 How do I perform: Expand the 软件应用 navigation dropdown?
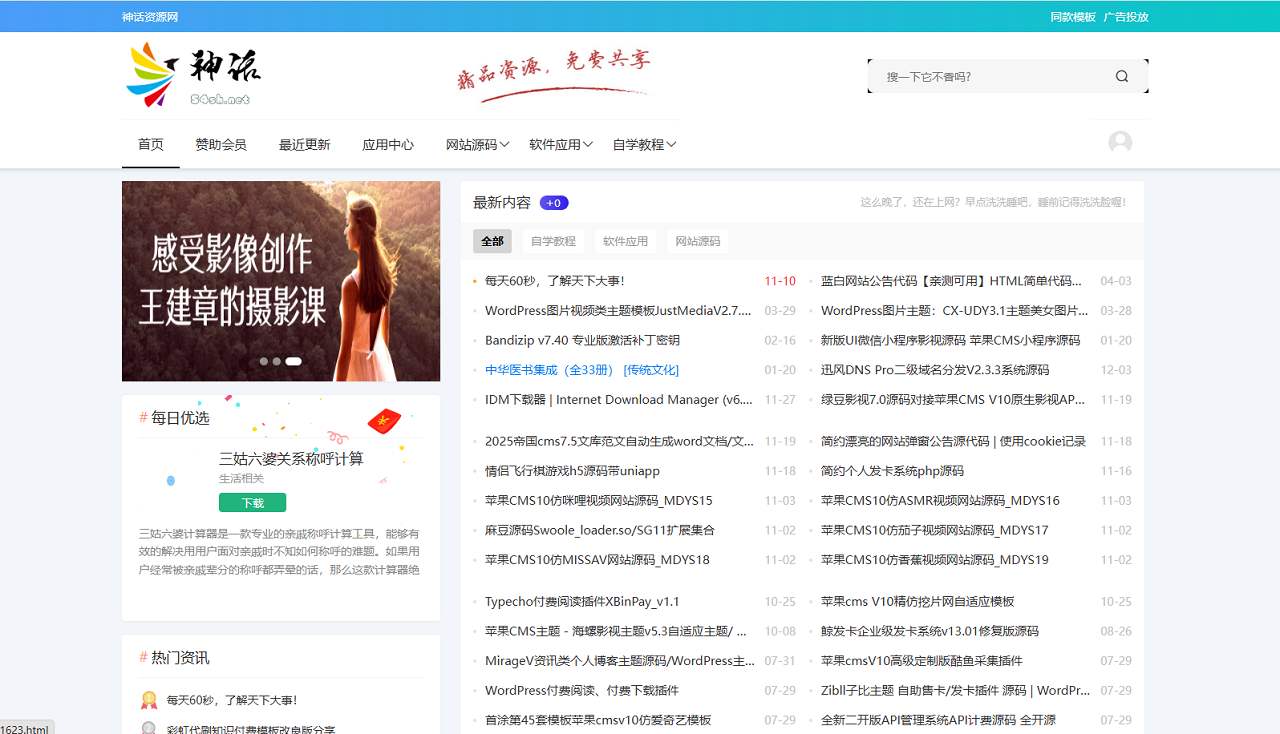[x=558, y=144]
